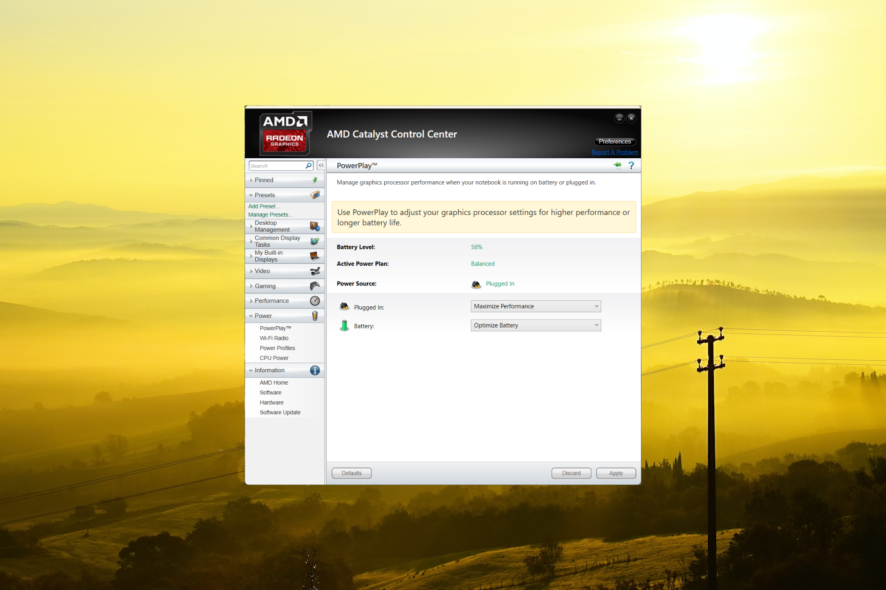Click the Apply button
The width and height of the screenshot is (886, 590).
tap(616, 473)
